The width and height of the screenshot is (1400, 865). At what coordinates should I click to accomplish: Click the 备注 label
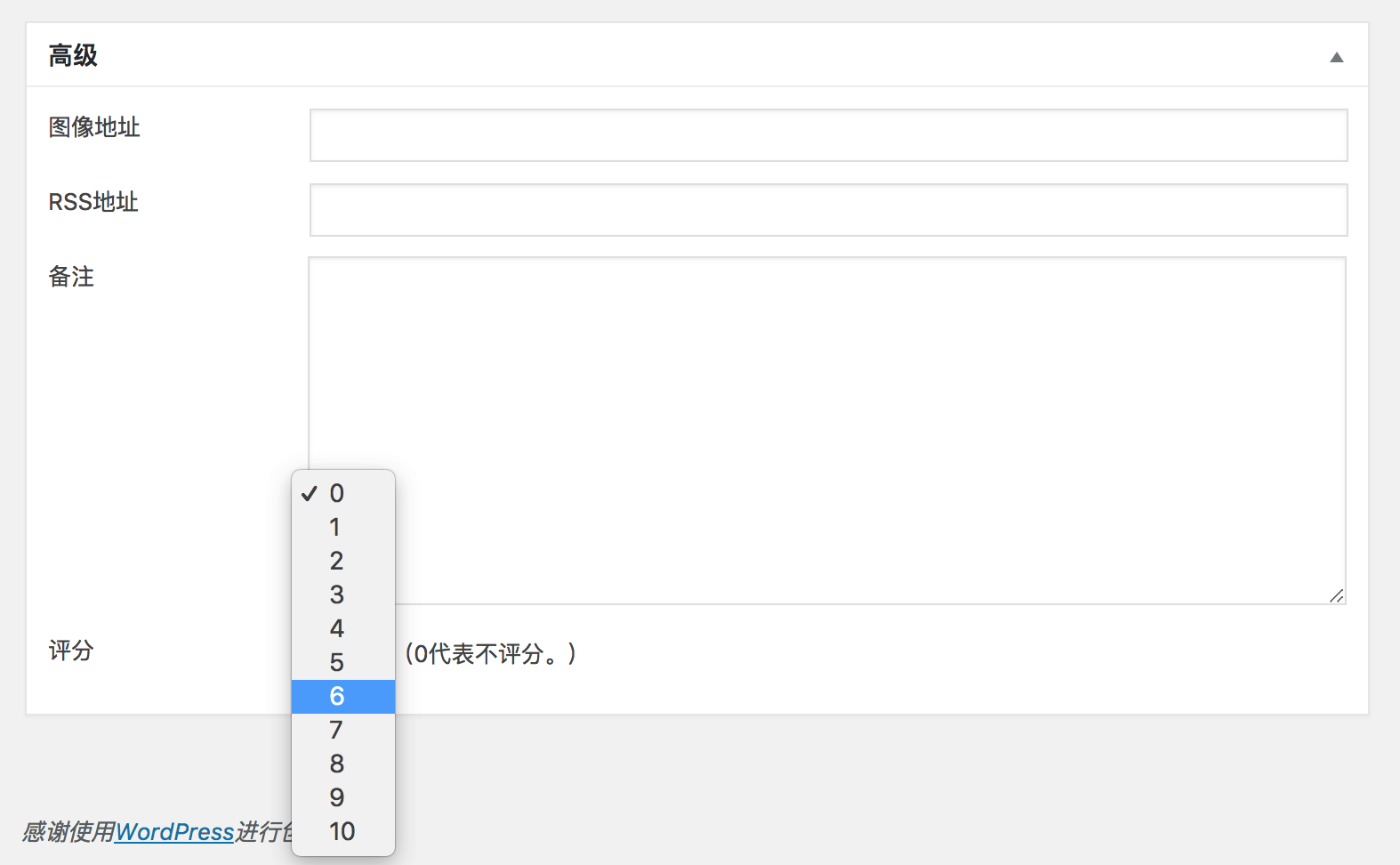71,277
